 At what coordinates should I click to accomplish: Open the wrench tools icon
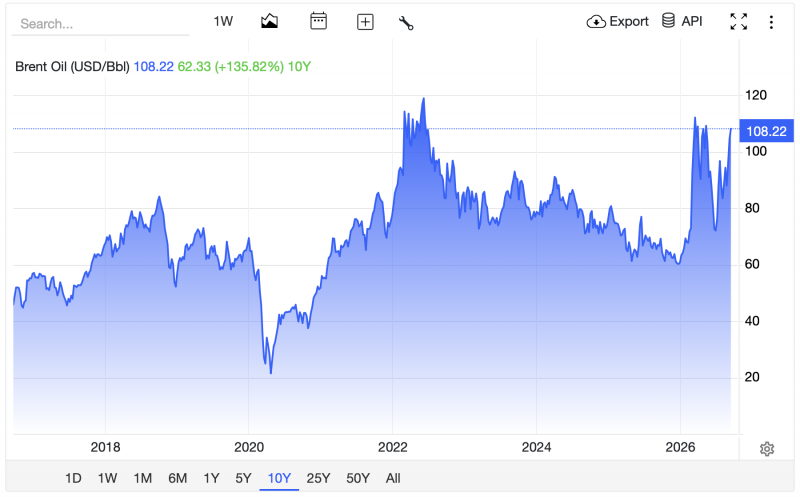tap(406, 23)
